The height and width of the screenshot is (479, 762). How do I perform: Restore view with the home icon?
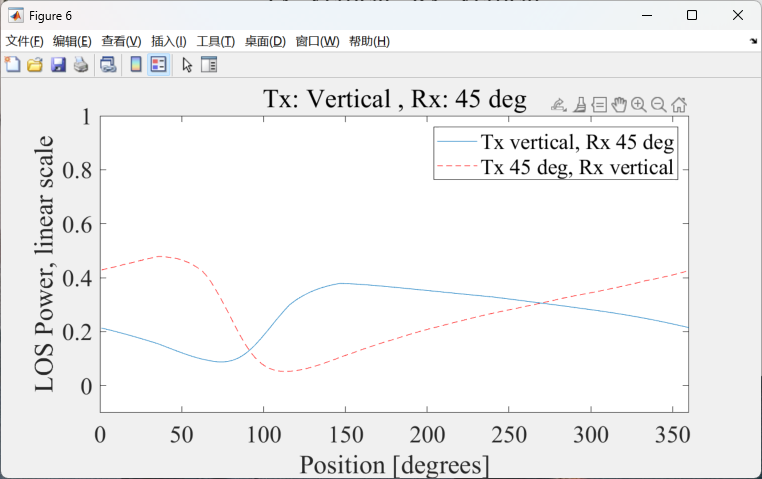pos(679,104)
